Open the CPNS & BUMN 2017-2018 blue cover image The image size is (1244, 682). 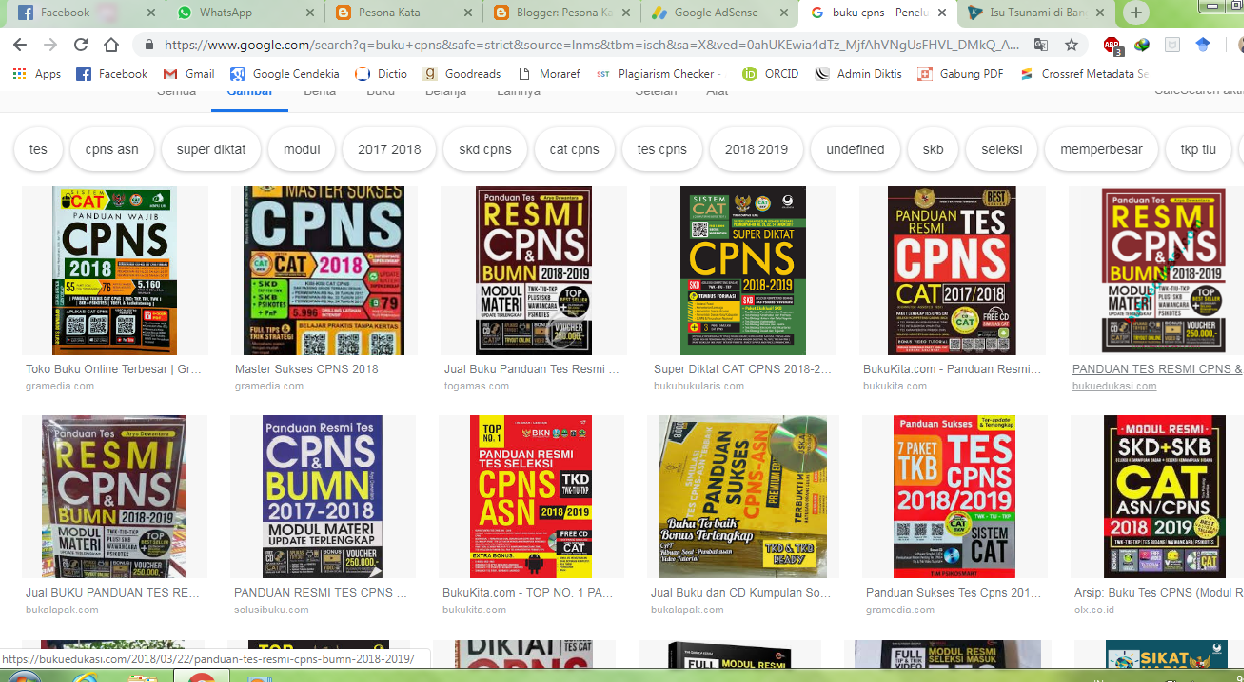coord(324,497)
